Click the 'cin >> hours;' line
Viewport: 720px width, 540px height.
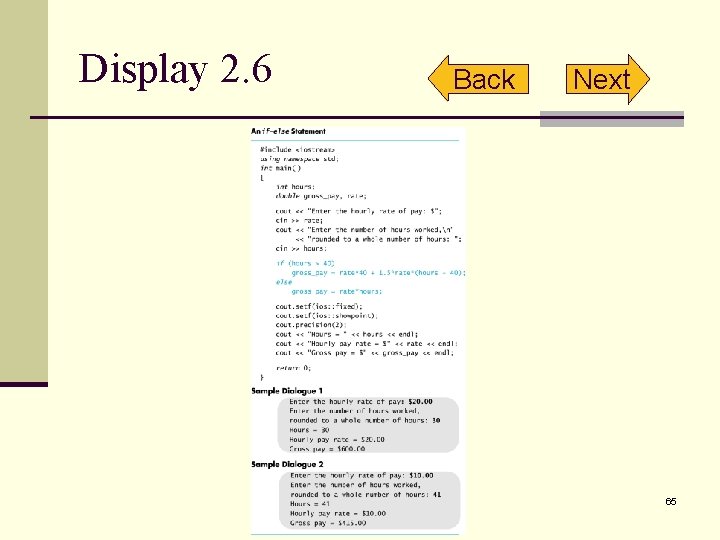(x=301, y=248)
